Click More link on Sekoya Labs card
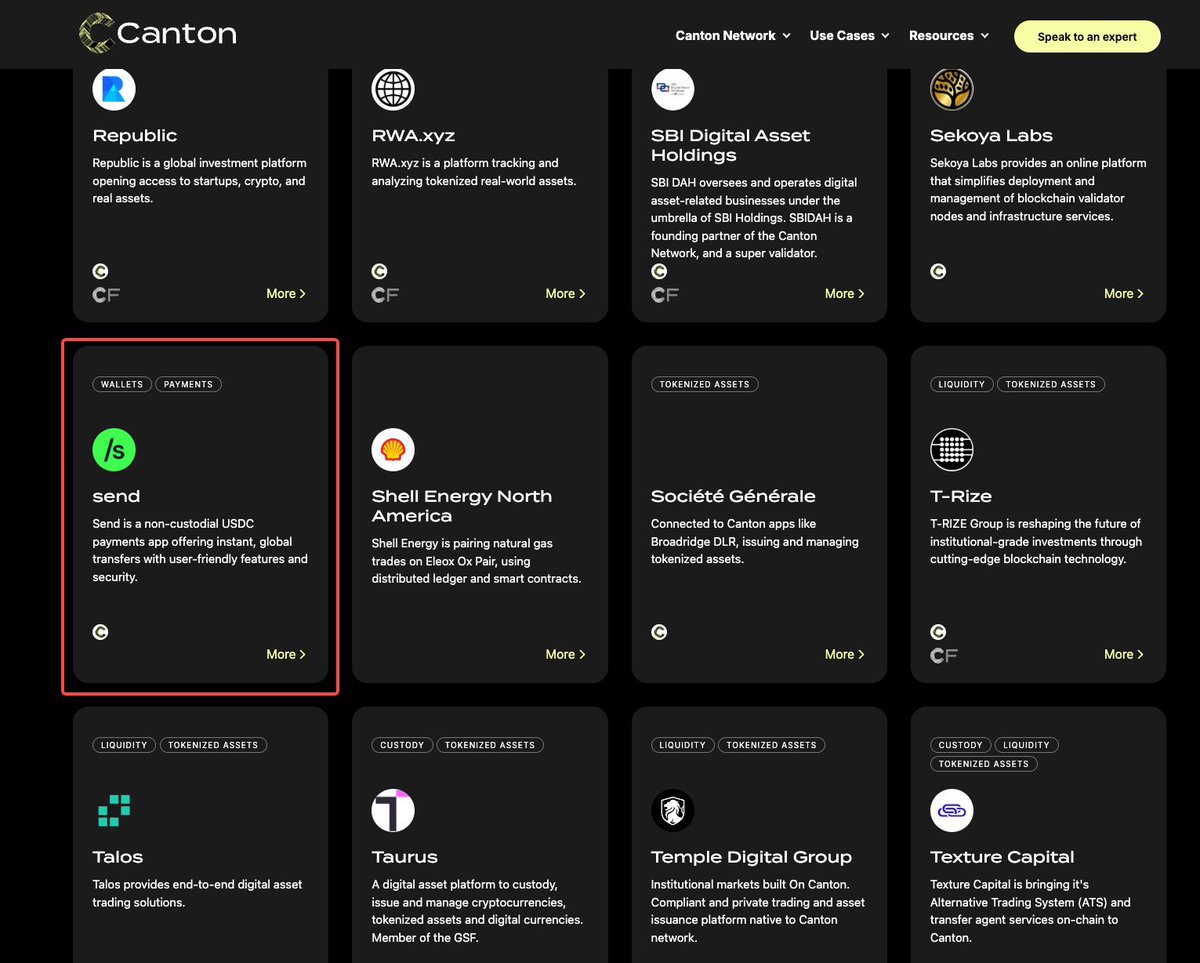 point(1124,294)
